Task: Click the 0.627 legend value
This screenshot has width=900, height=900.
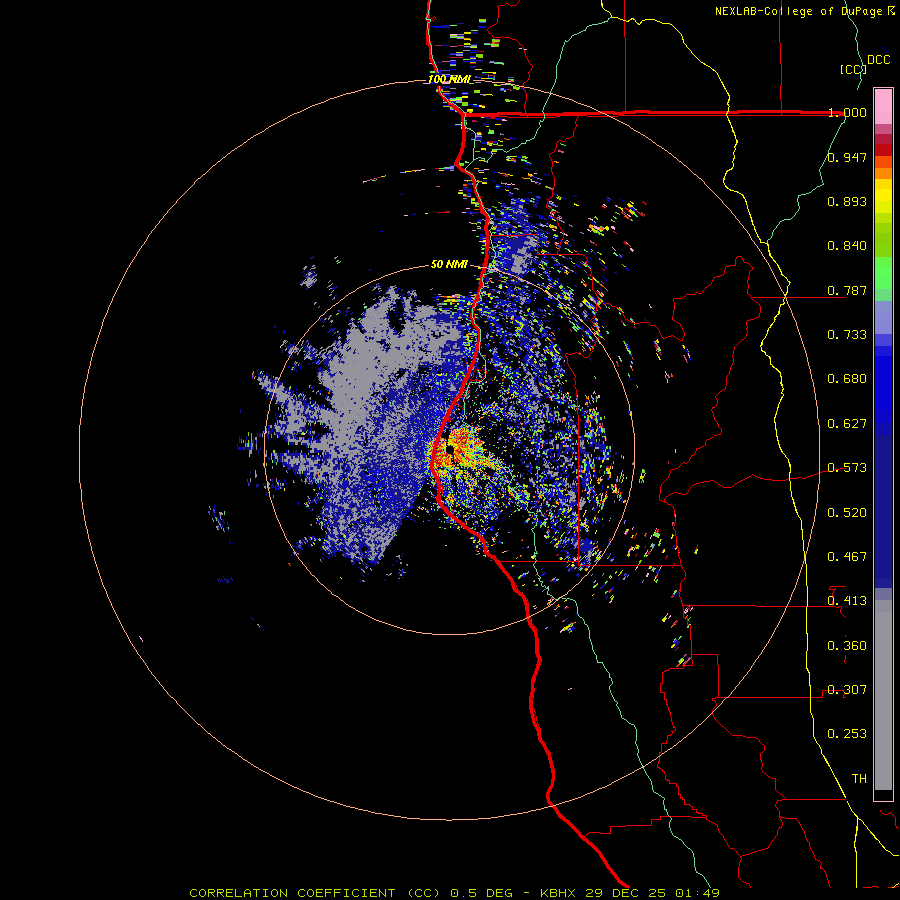Action: [847, 424]
